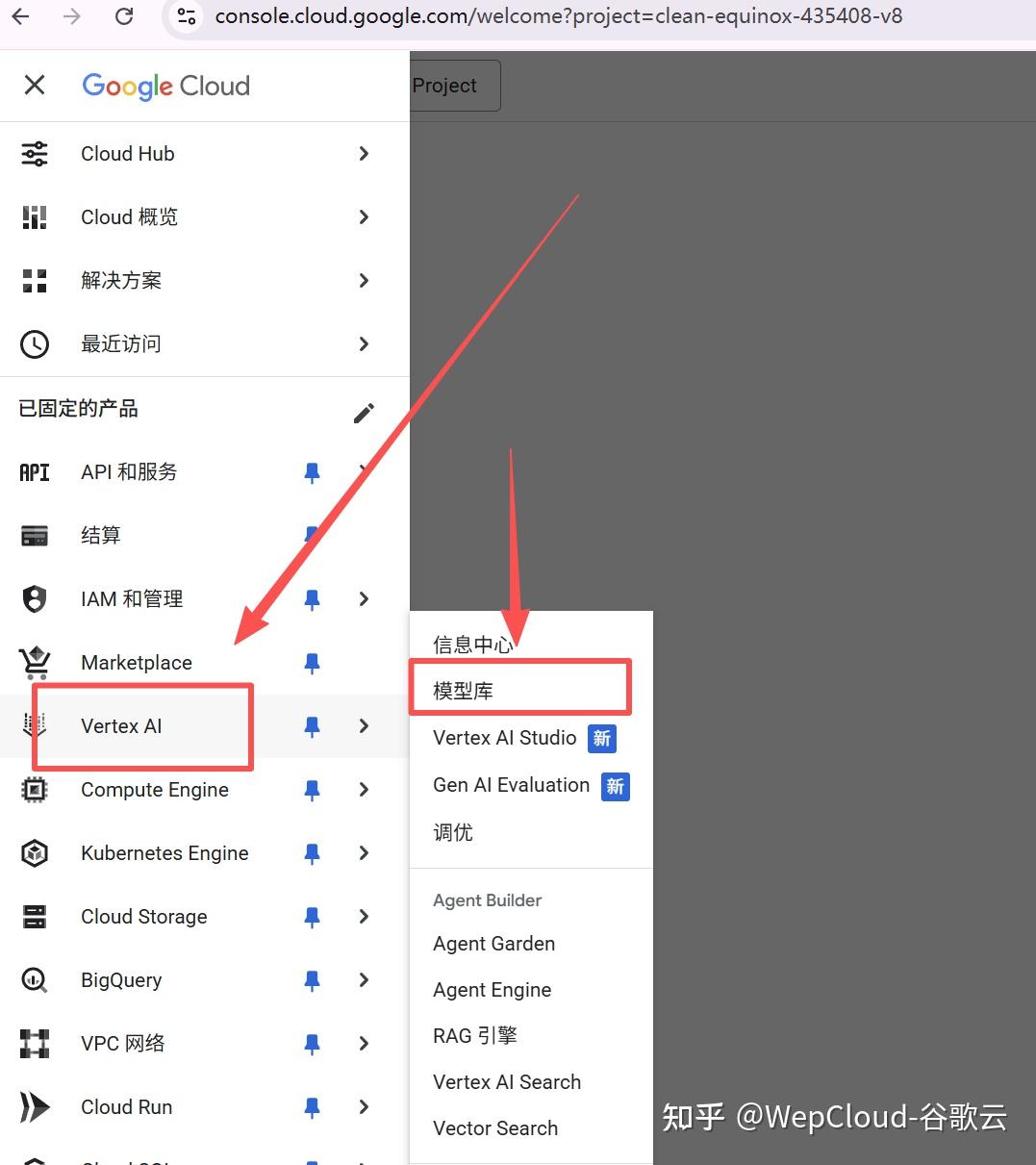This screenshot has width=1036, height=1165.
Task: Click the 最近访问 clock icon
Action: 35,344
